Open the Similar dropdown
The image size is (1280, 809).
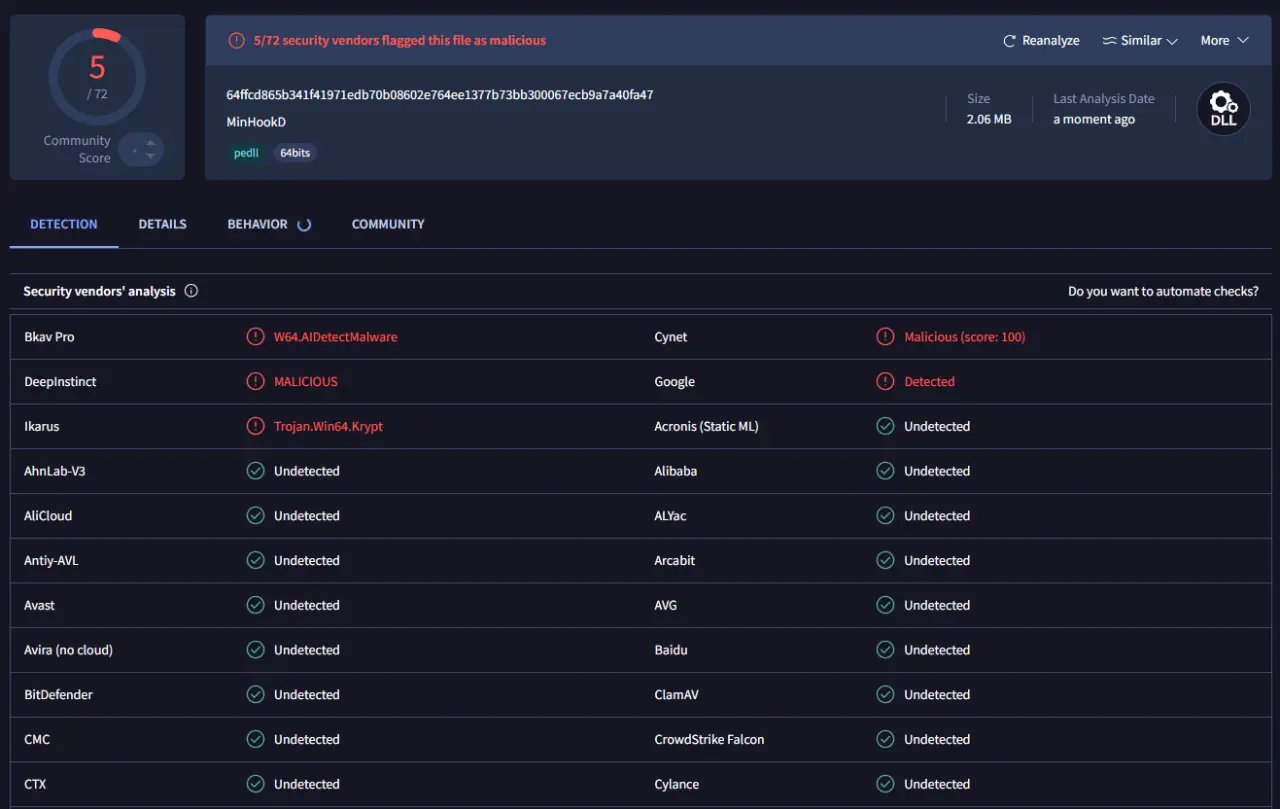pyautogui.click(x=1140, y=41)
